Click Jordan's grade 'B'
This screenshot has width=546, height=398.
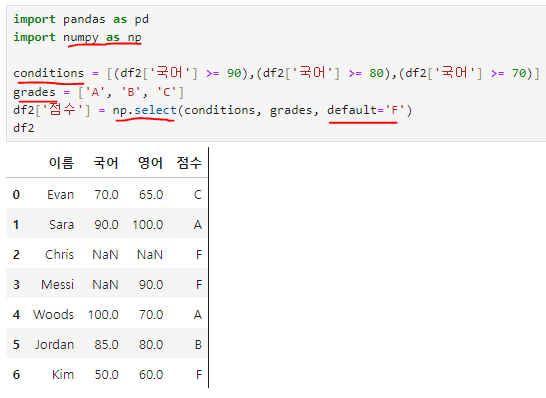(x=198, y=344)
